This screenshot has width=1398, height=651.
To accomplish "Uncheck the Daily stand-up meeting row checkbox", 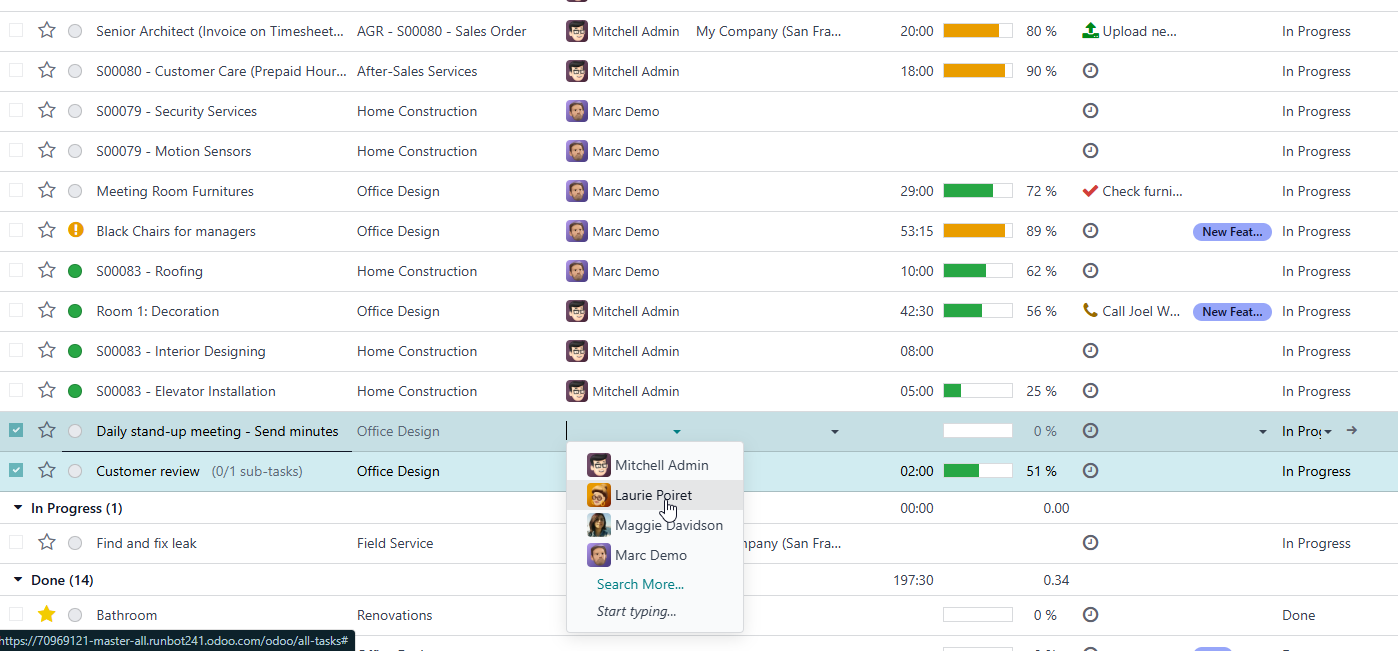I will pyautogui.click(x=16, y=431).
